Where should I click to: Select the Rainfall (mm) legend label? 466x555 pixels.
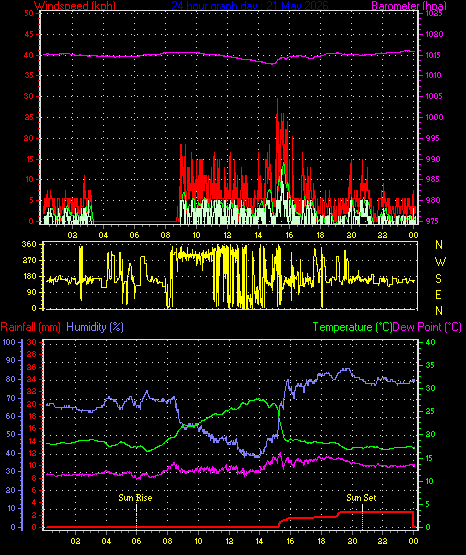(30, 327)
